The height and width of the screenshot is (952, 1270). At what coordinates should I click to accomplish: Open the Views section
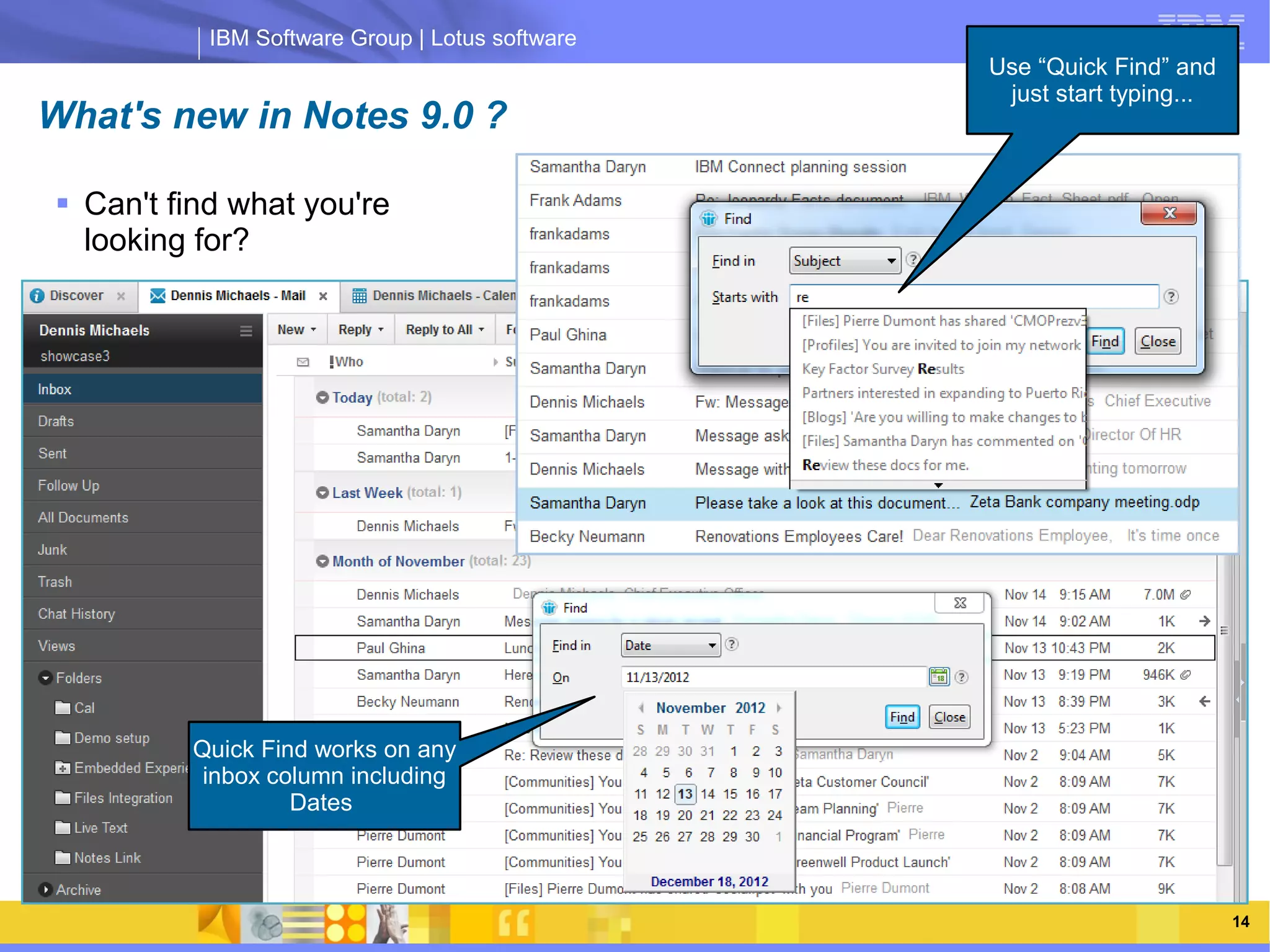click(143, 646)
